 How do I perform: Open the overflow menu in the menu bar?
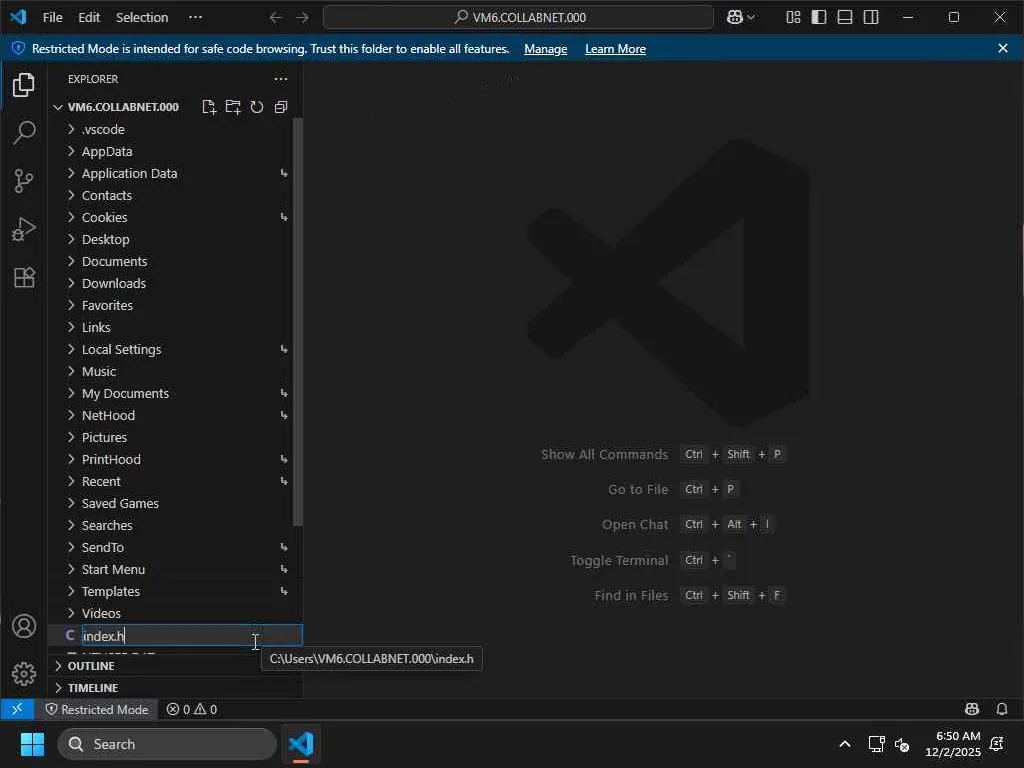click(195, 18)
